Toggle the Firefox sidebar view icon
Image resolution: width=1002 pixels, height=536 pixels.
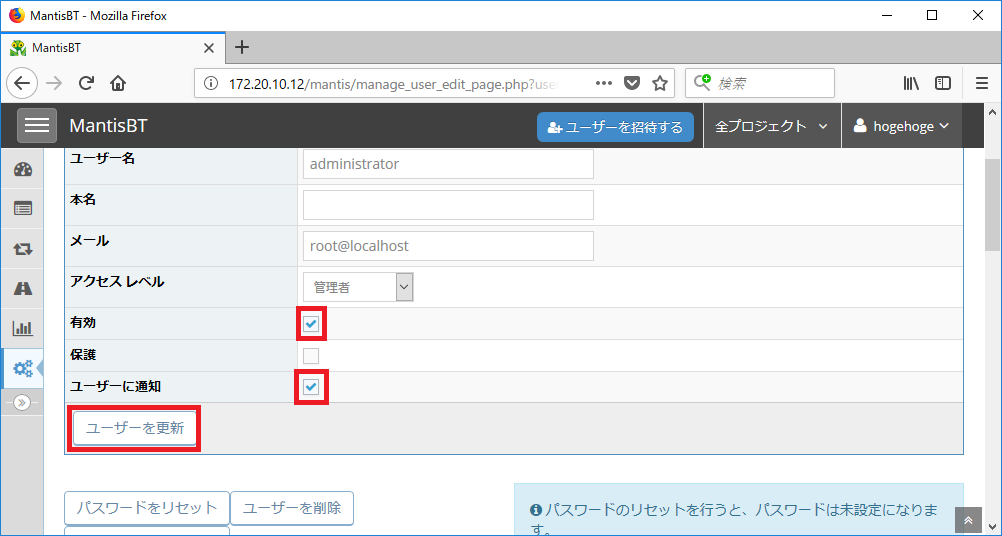click(943, 83)
